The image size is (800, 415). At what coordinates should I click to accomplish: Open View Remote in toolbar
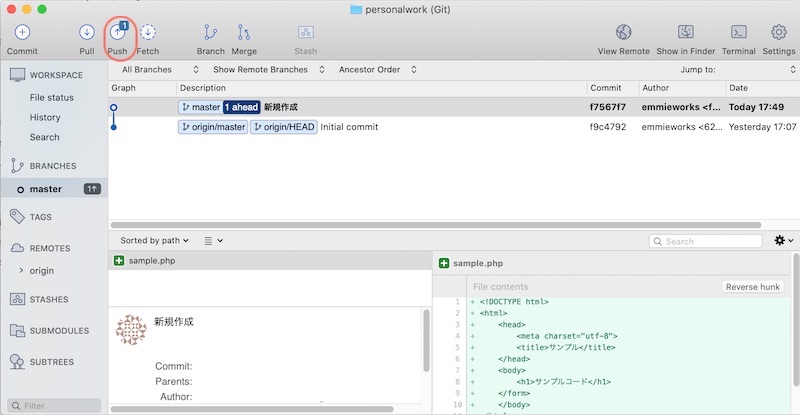pos(623,32)
